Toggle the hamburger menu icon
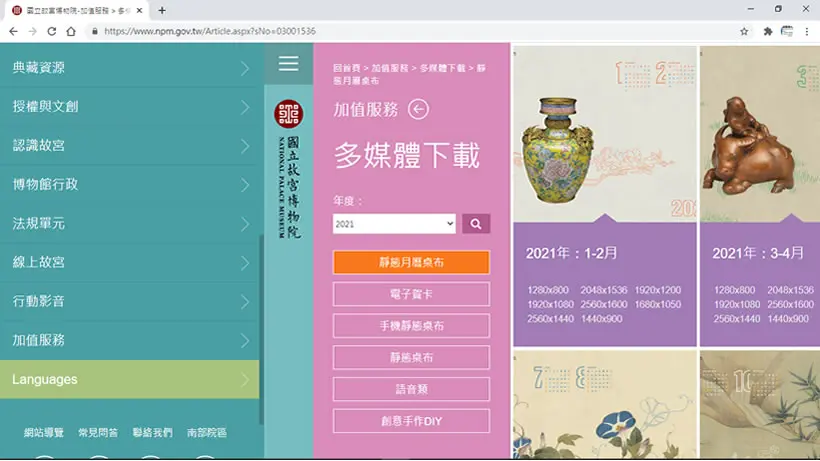Image resolution: width=820 pixels, height=461 pixels. [288, 64]
